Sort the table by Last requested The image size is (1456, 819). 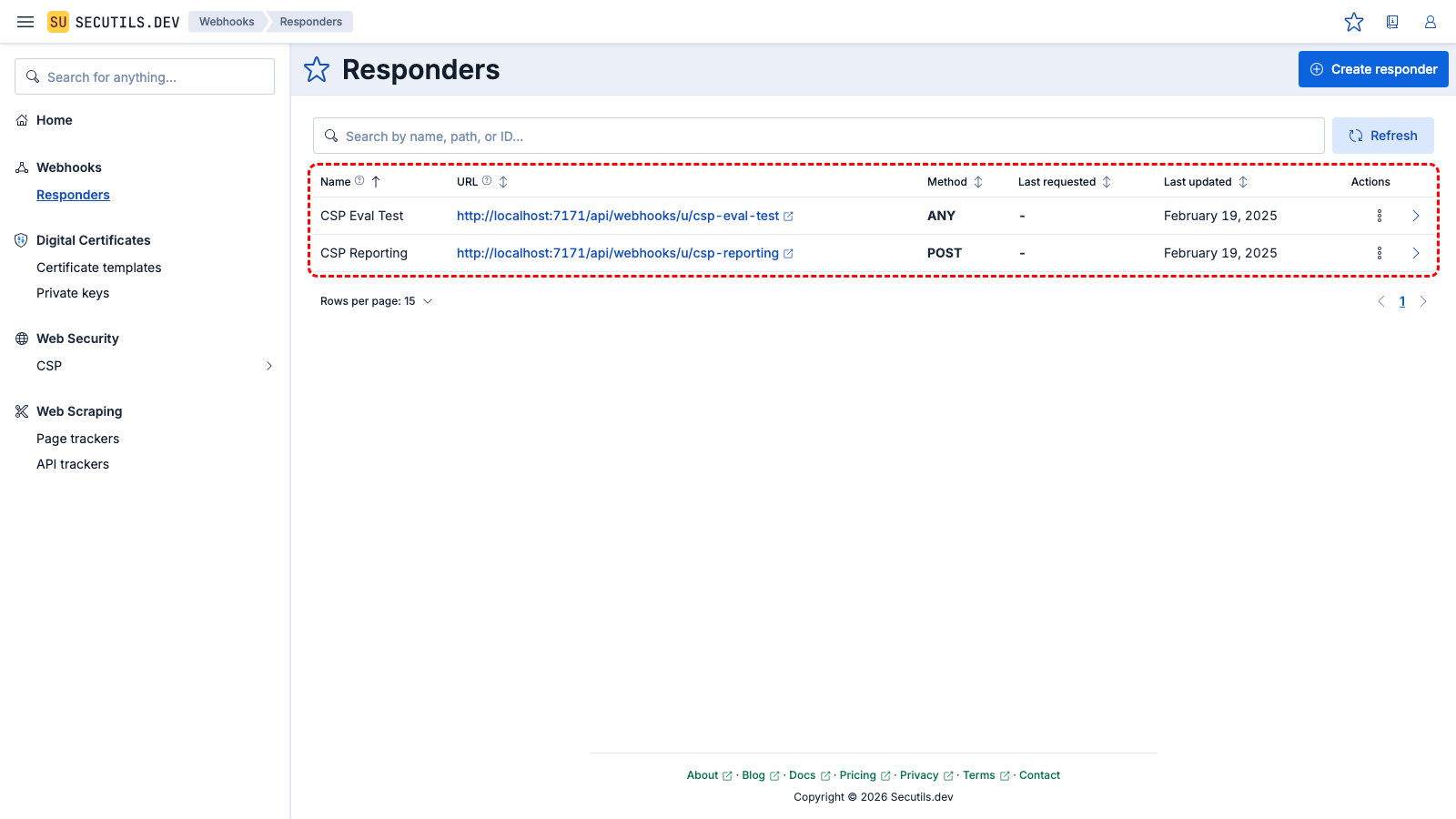coord(1107,182)
